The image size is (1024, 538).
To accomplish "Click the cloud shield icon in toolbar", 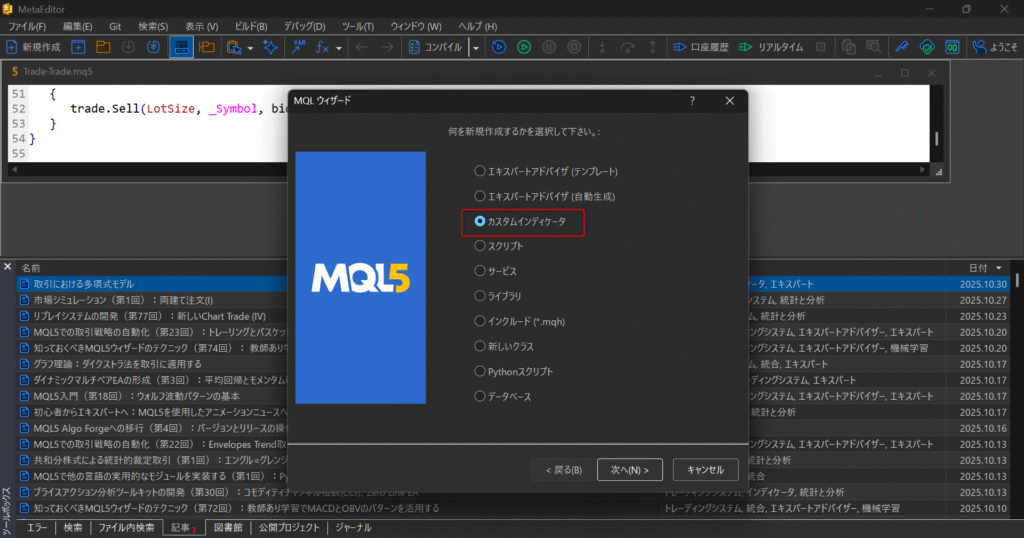I will coord(927,47).
